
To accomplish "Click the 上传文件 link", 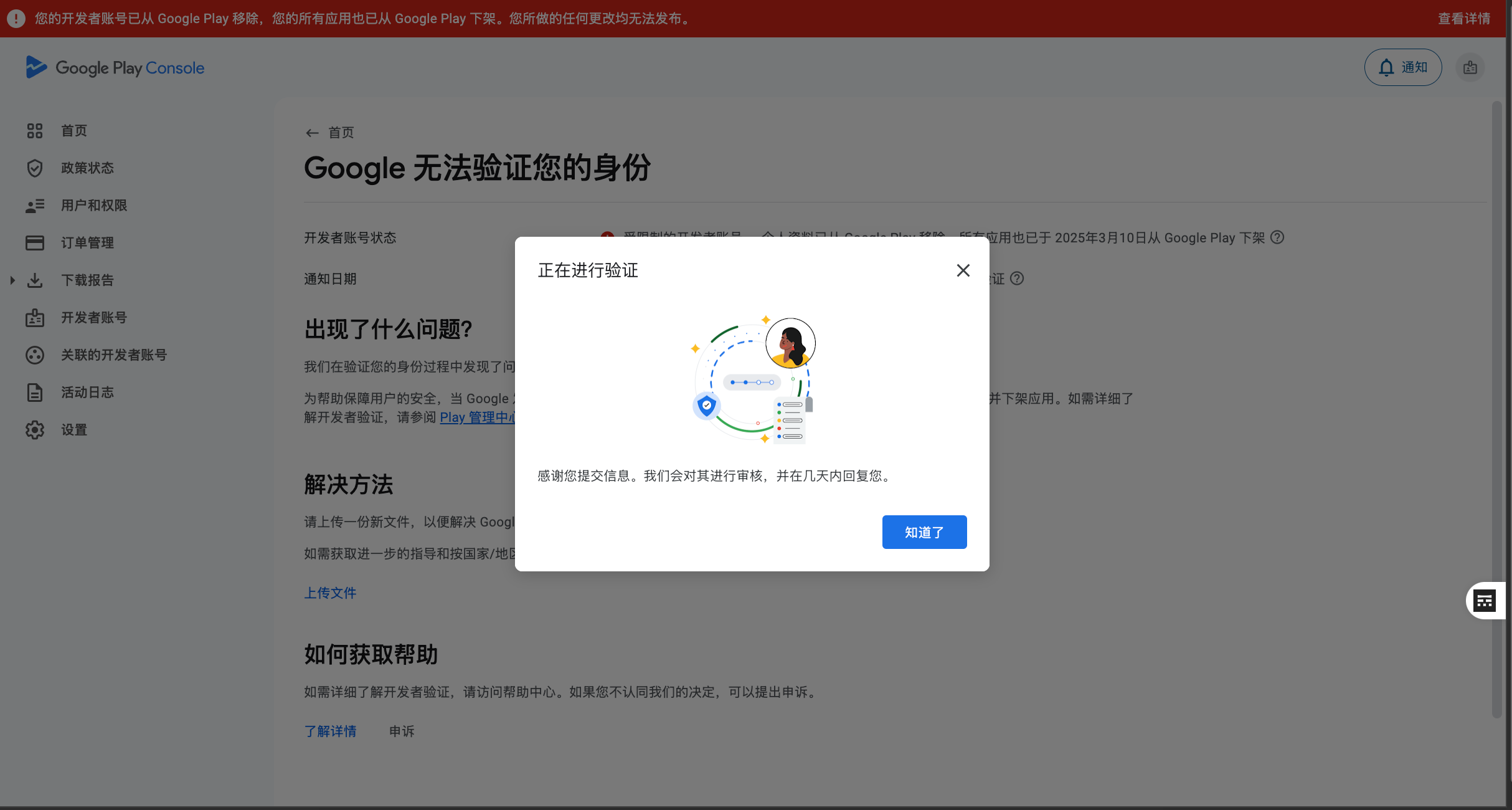I will (329, 593).
